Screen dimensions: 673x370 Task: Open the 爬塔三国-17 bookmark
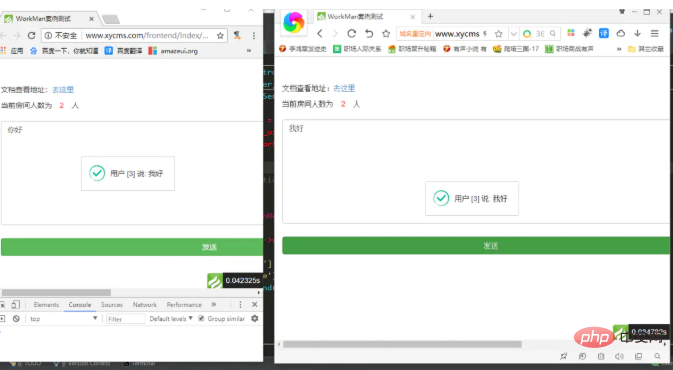(516, 49)
